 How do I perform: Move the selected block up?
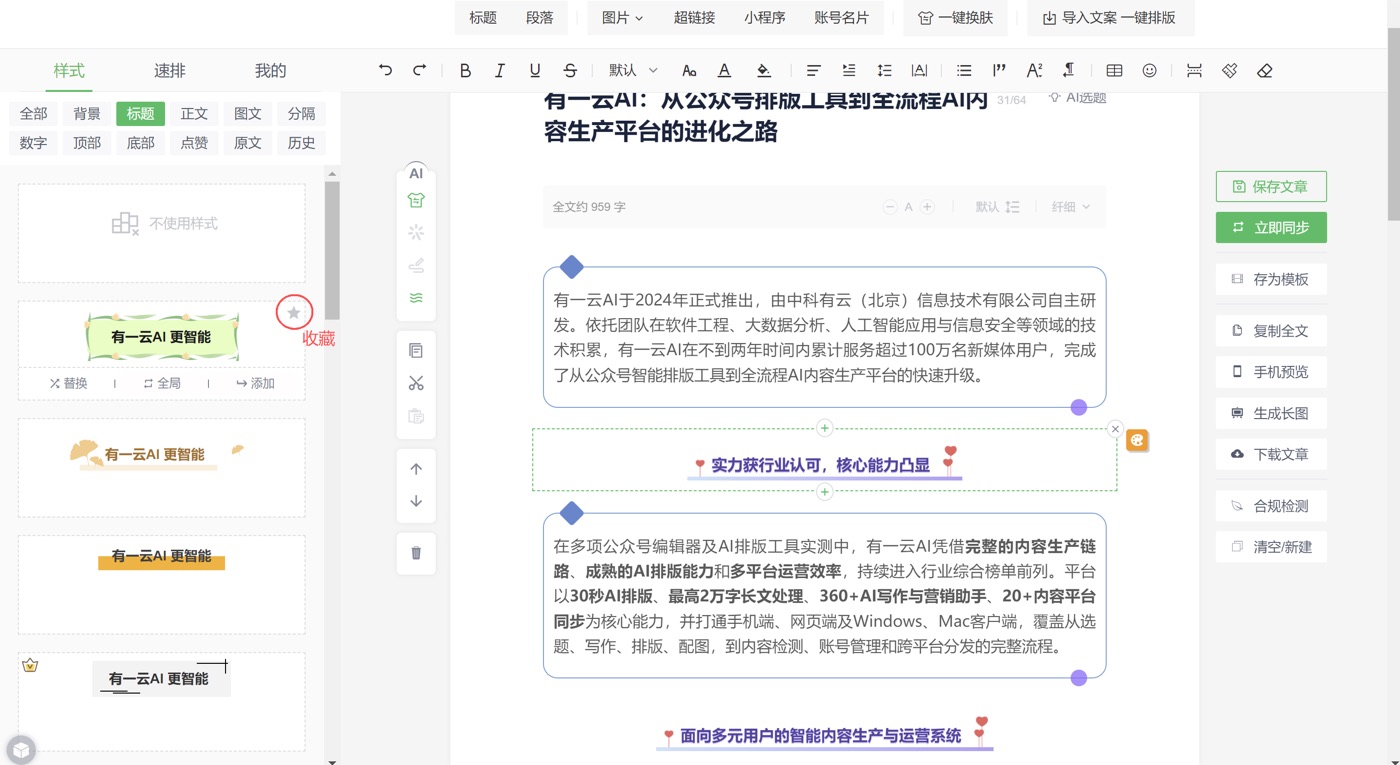pos(416,469)
